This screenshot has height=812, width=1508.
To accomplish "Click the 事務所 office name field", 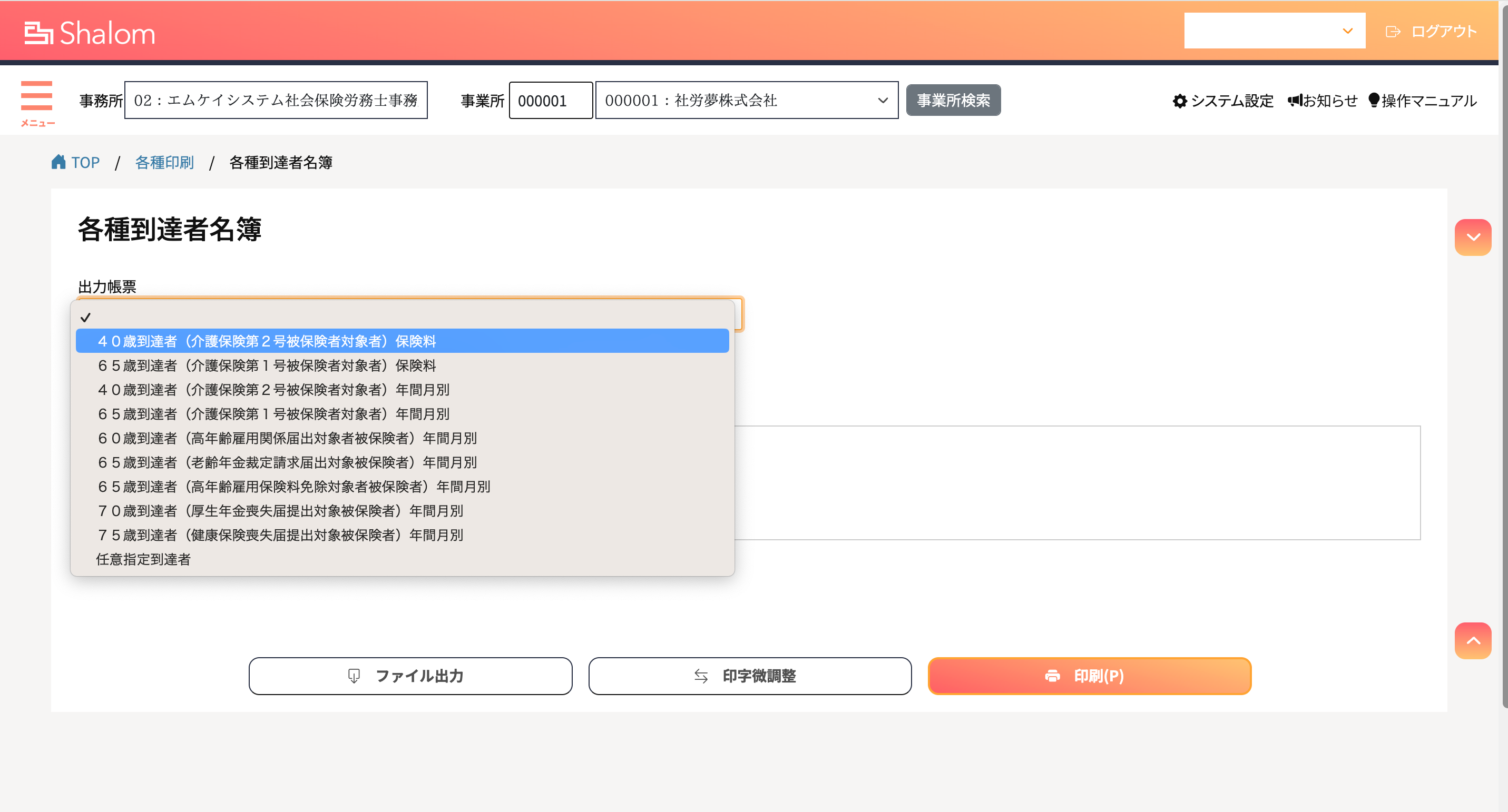I will click(x=276, y=101).
